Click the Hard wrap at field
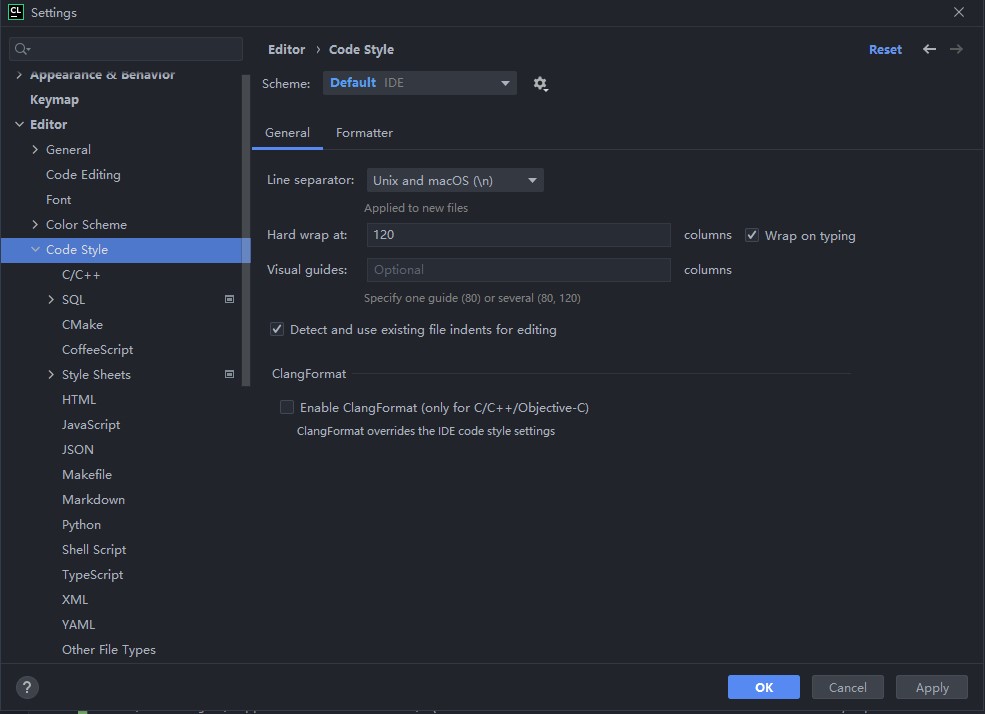The height and width of the screenshot is (714, 985). point(518,235)
